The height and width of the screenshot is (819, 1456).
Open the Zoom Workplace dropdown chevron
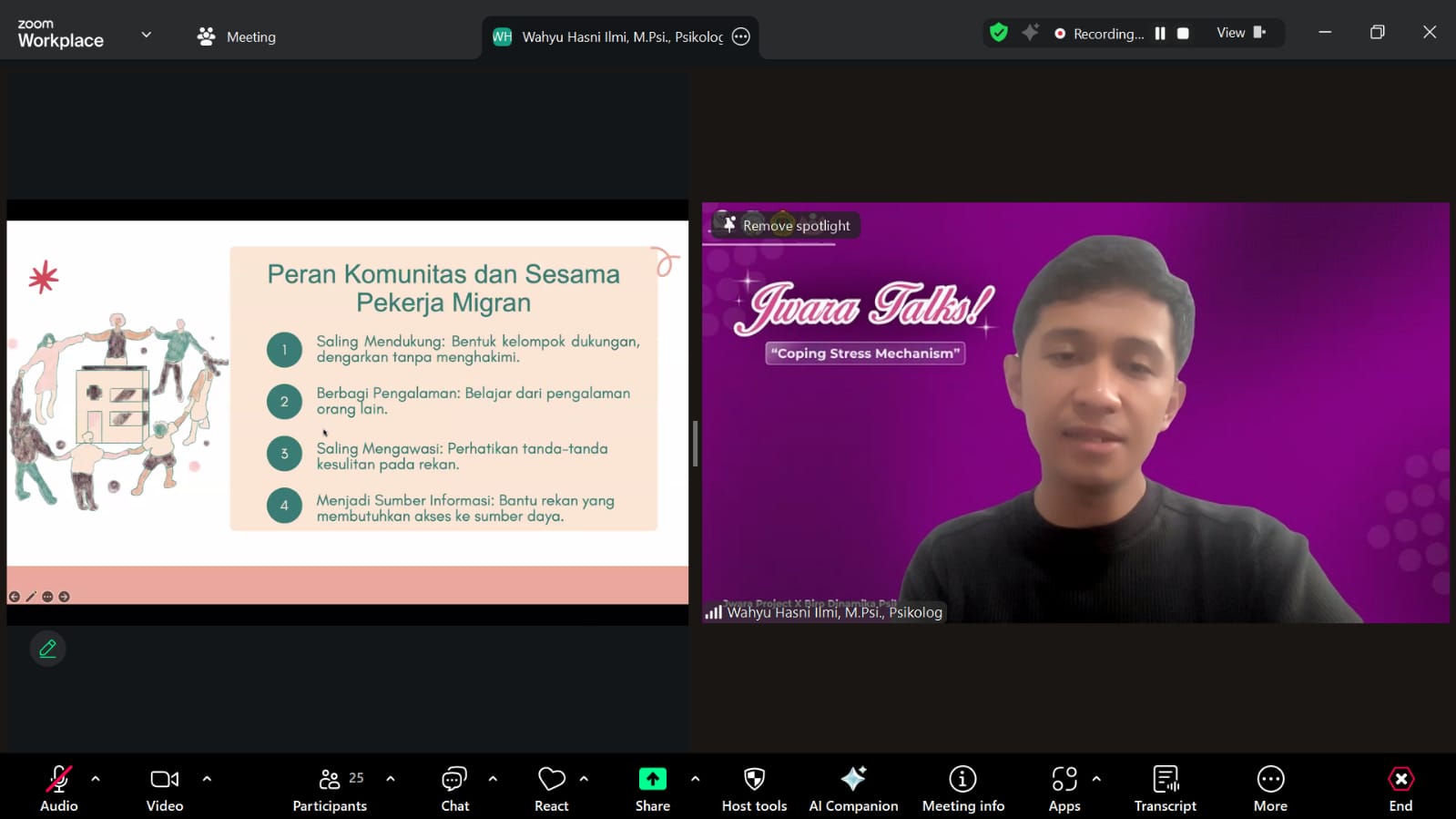[x=146, y=36]
